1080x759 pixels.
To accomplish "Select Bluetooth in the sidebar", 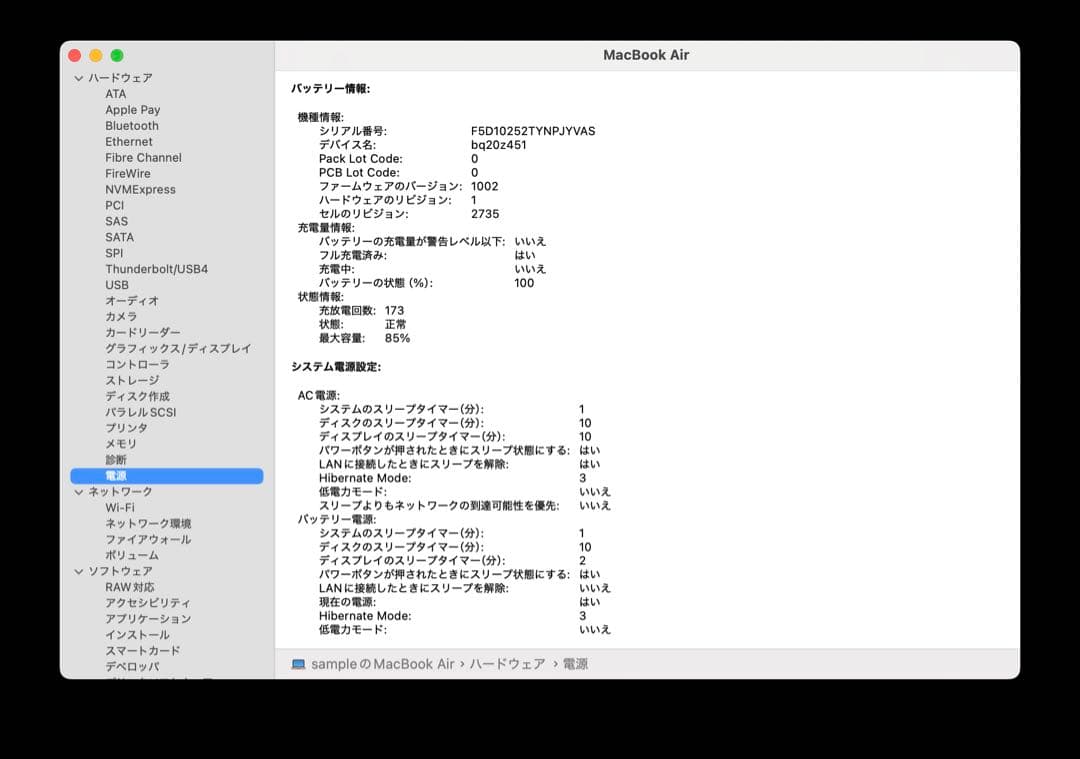I will coord(132,125).
